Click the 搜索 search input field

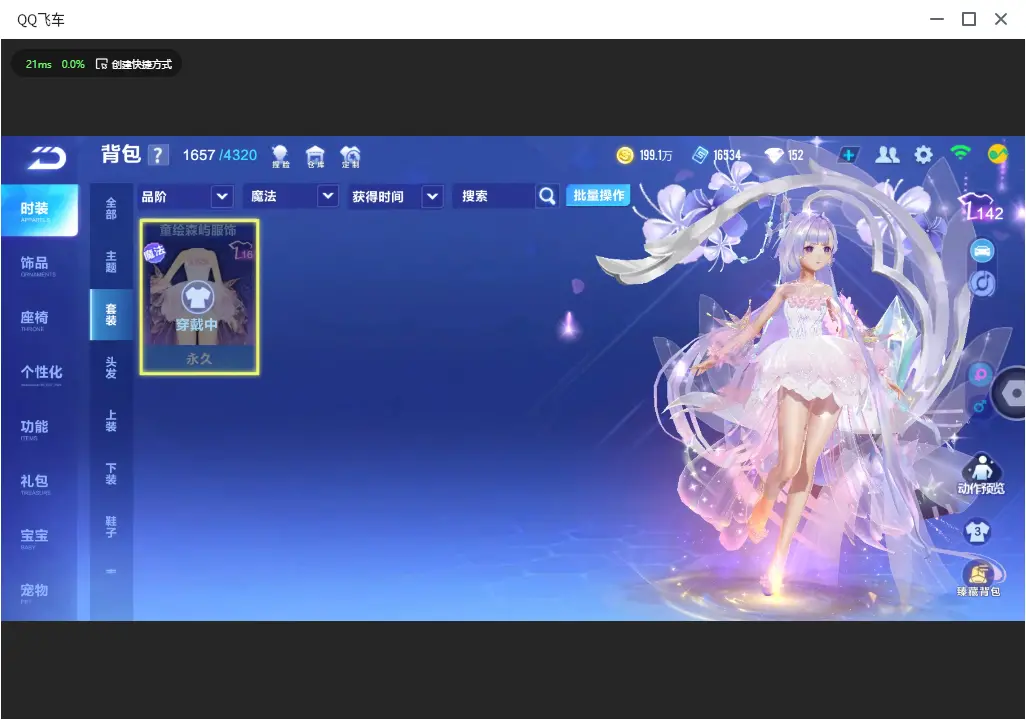[x=495, y=196]
